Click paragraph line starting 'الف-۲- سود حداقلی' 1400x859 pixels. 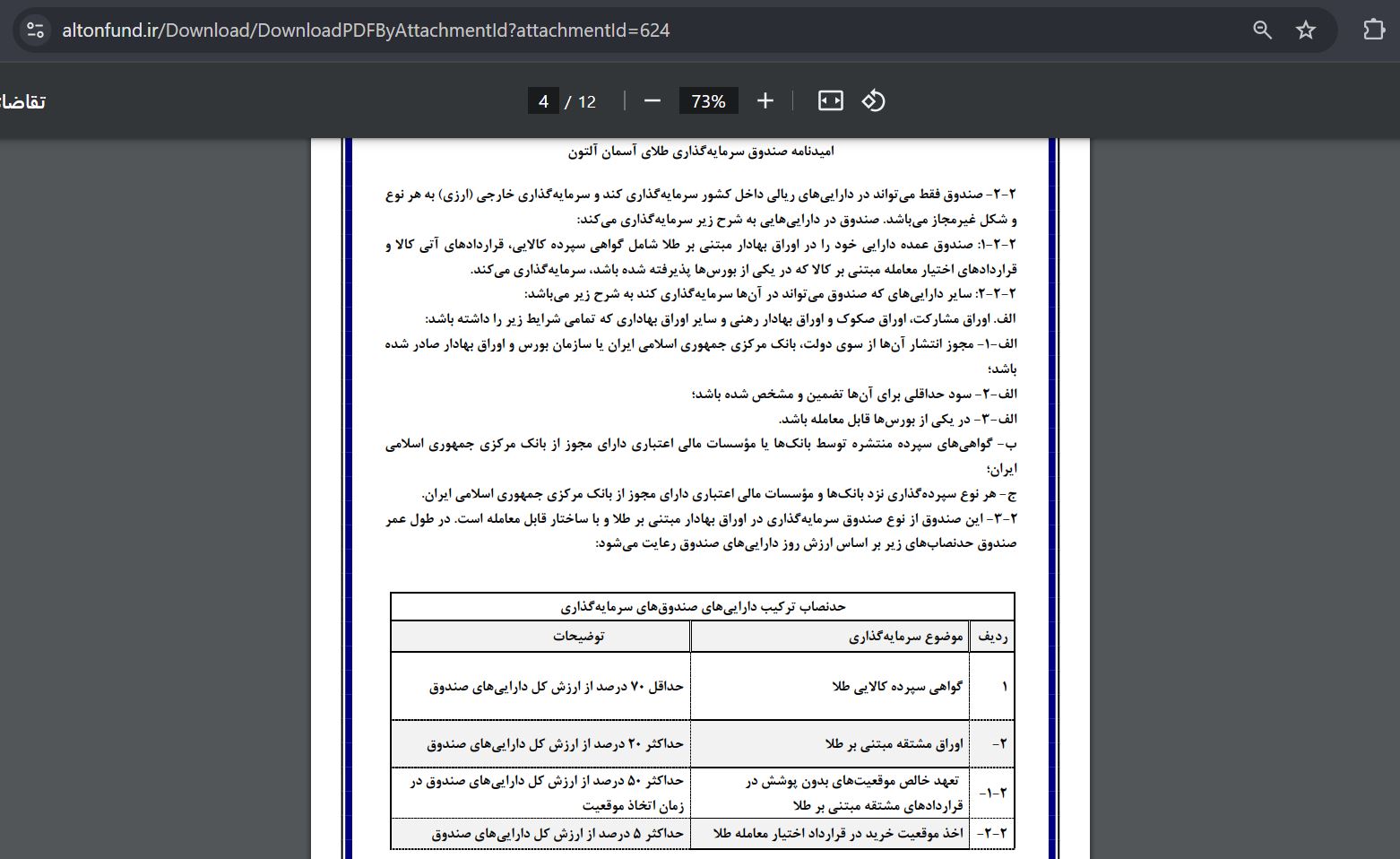(854, 394)
